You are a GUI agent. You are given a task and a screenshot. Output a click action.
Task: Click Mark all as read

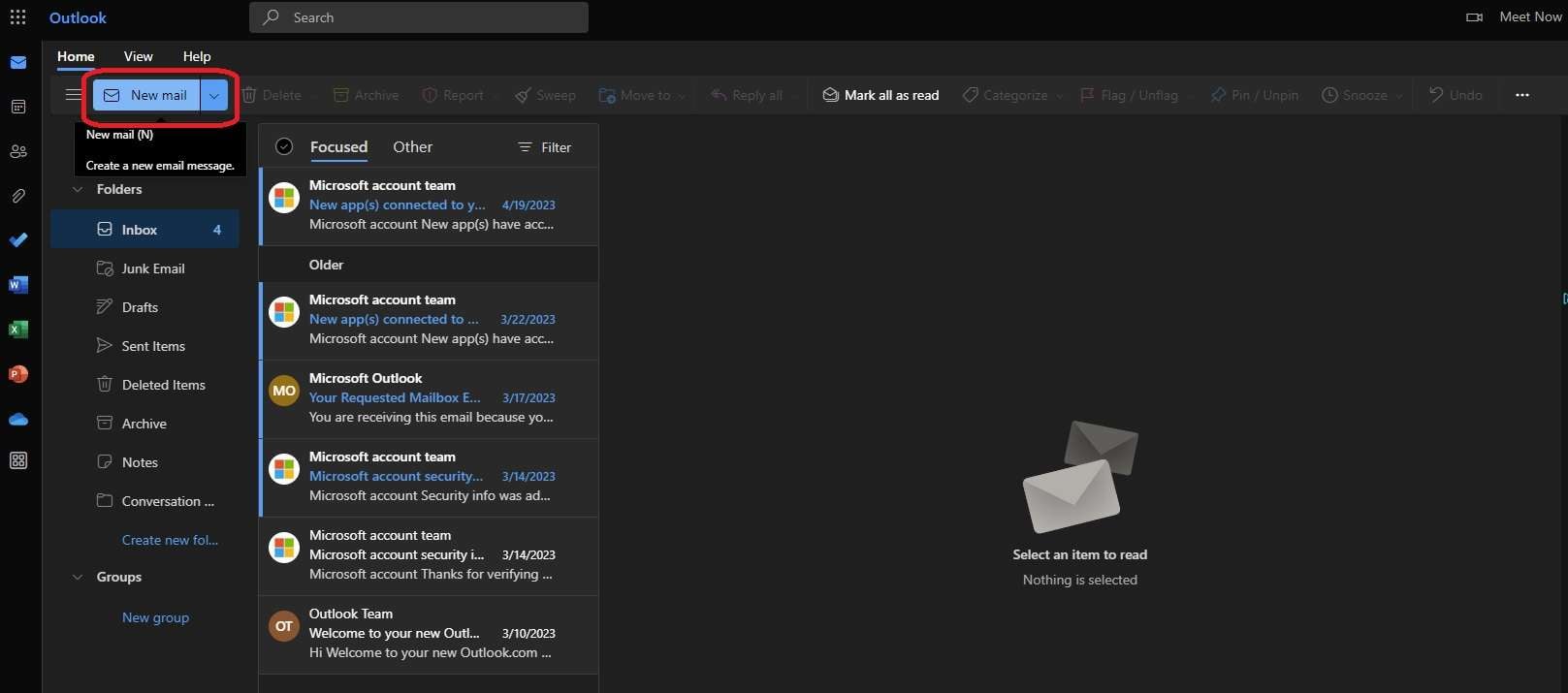(880, 95)
